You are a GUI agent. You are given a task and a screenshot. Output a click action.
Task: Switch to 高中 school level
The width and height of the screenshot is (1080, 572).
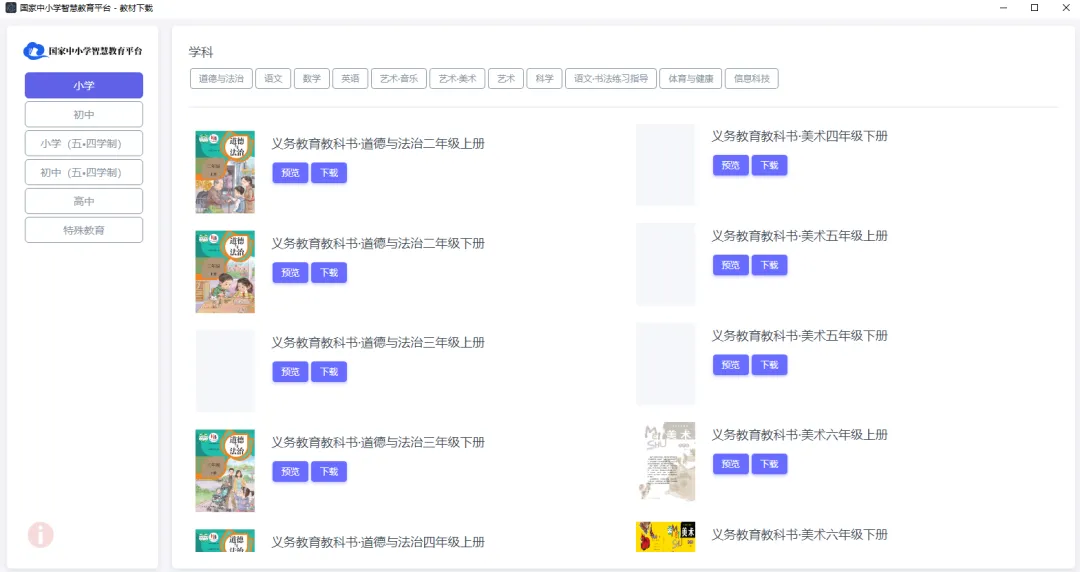pyautogui.click(x=84, y=201)
